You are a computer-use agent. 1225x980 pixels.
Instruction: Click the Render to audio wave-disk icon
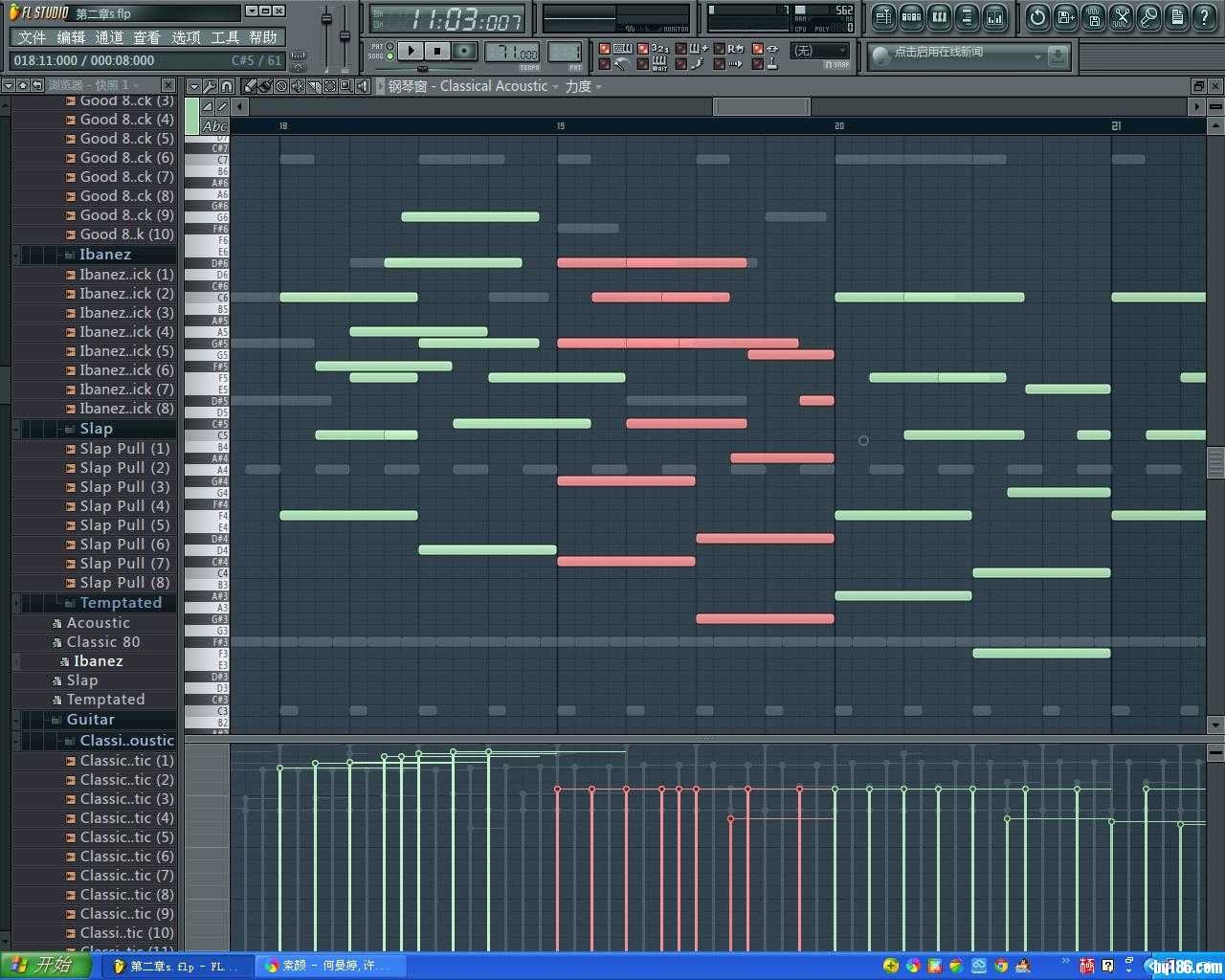(1093, 16)
